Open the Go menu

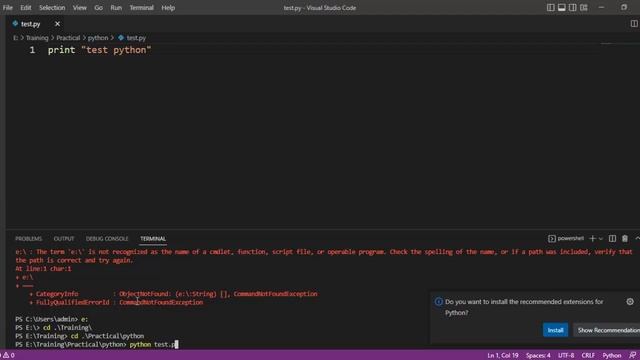98,8
